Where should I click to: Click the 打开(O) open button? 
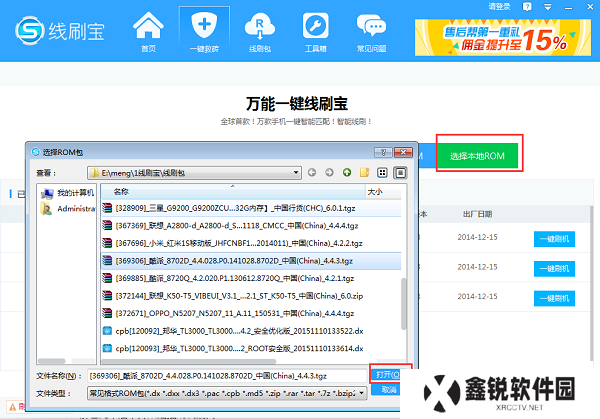tap(387, 374)
